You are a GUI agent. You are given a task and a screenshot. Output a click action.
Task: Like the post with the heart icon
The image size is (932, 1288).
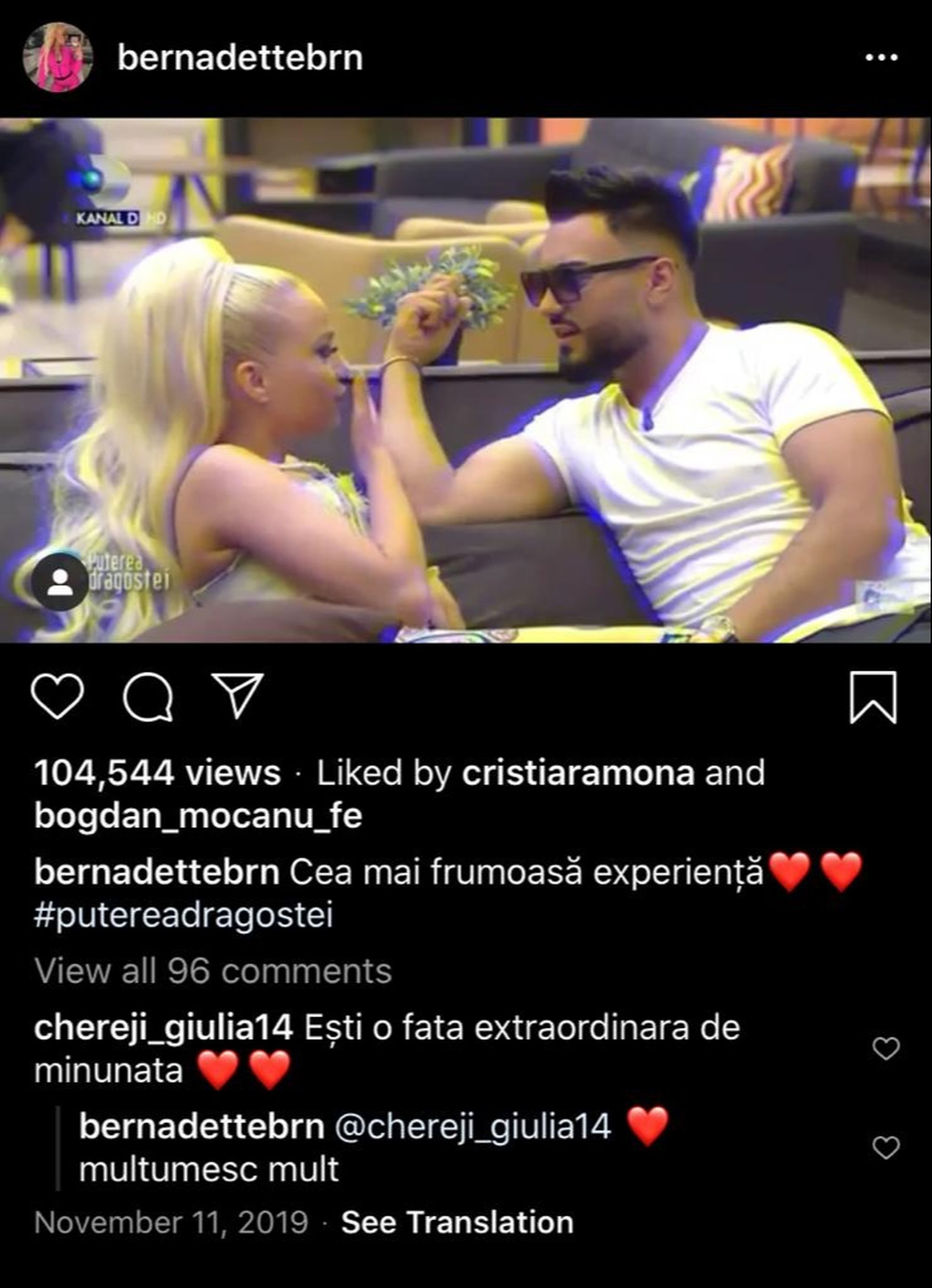coord(57,696)
